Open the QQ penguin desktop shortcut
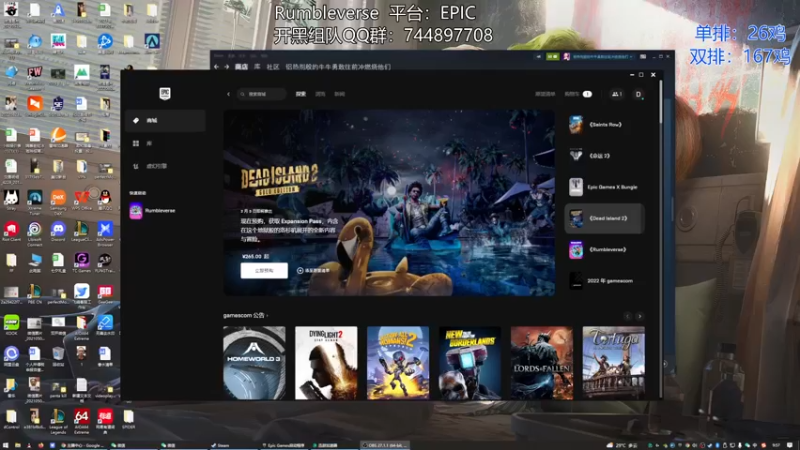800x450 pixels. pyautogui.click(x=105, y=200)
